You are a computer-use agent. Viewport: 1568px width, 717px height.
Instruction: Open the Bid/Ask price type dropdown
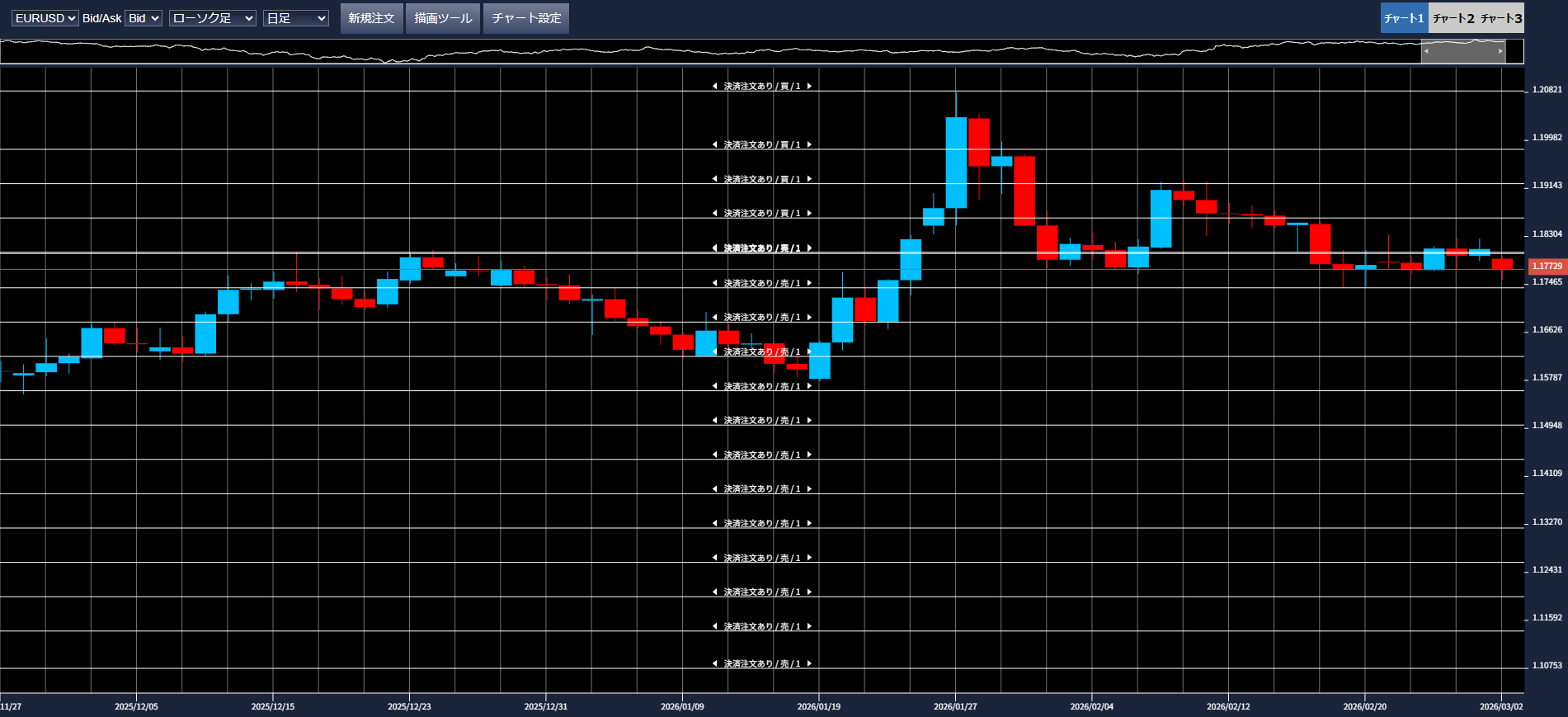click(x=143, y=18)
